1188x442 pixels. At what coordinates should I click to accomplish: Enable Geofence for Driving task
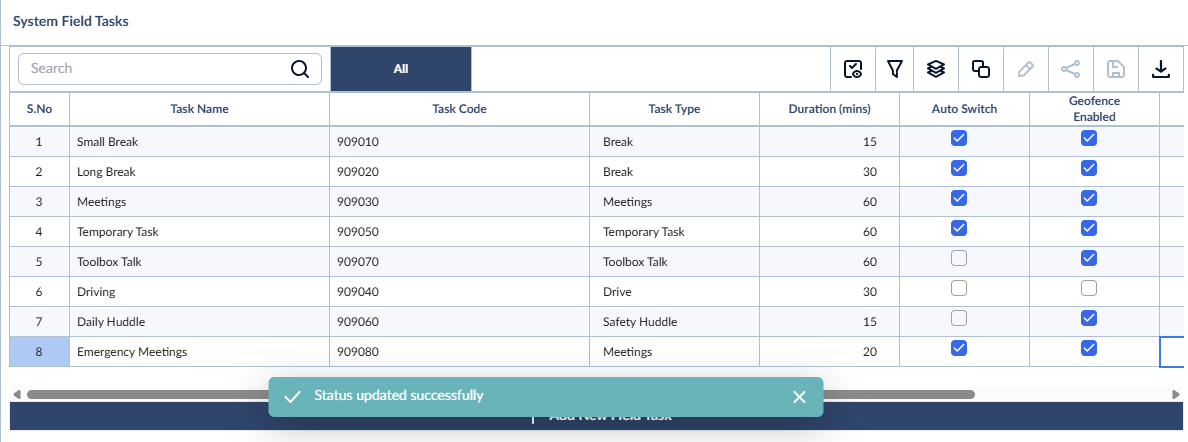click(1089, 288)
